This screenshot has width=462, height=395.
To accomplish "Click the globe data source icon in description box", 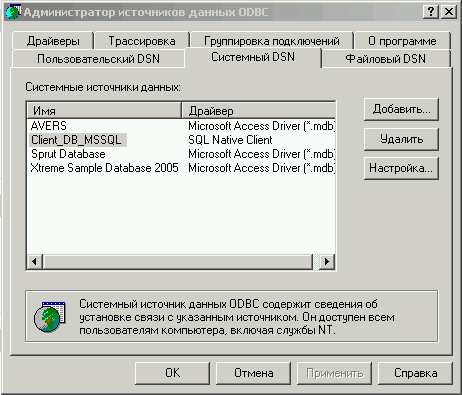I will pos(49,316).
